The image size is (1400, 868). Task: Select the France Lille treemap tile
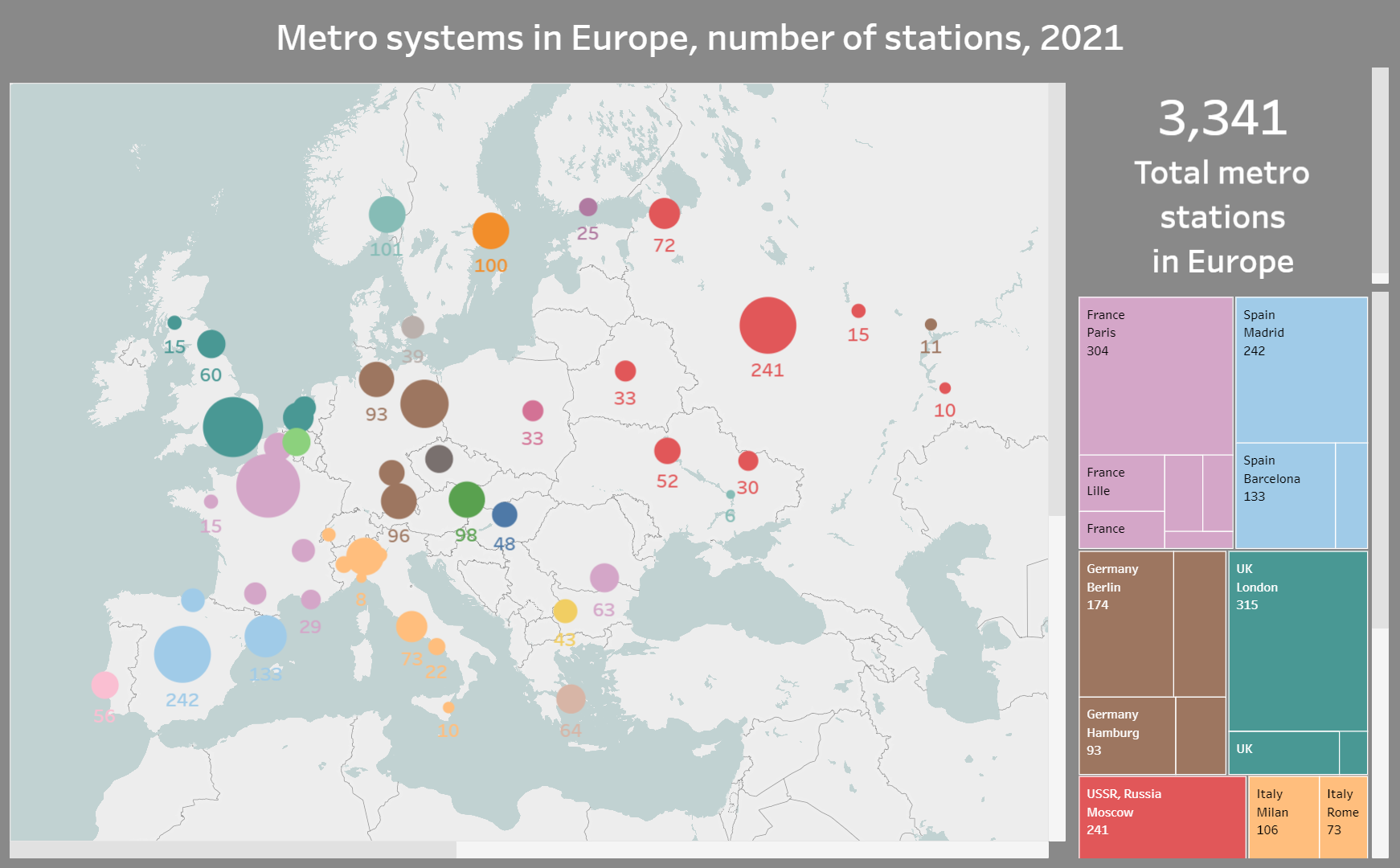[1121, 483]
